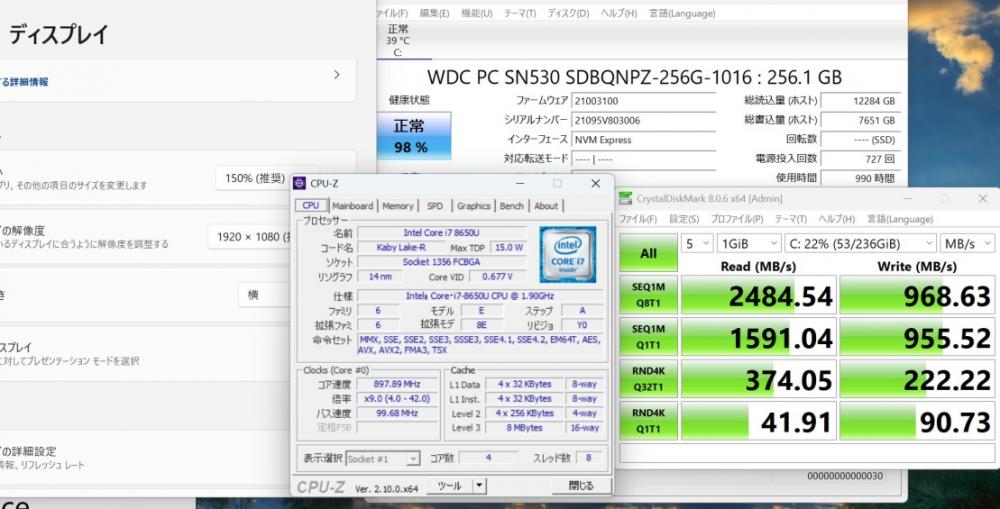Click the 374.05 read result
Viewport: 1000px width, 509px height.
point(758,380)
